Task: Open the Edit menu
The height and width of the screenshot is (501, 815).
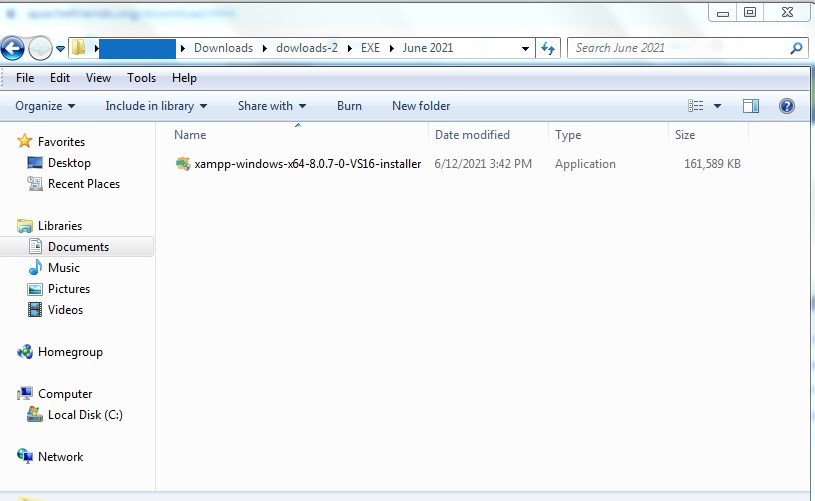Action: [60, 78]
